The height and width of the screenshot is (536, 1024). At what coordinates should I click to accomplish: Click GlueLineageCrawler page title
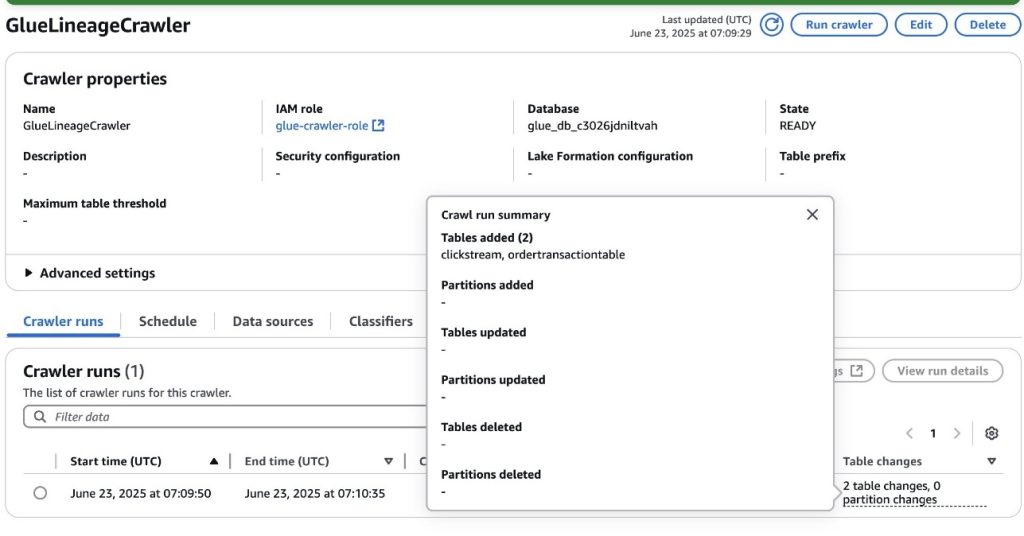coord(98,25)
